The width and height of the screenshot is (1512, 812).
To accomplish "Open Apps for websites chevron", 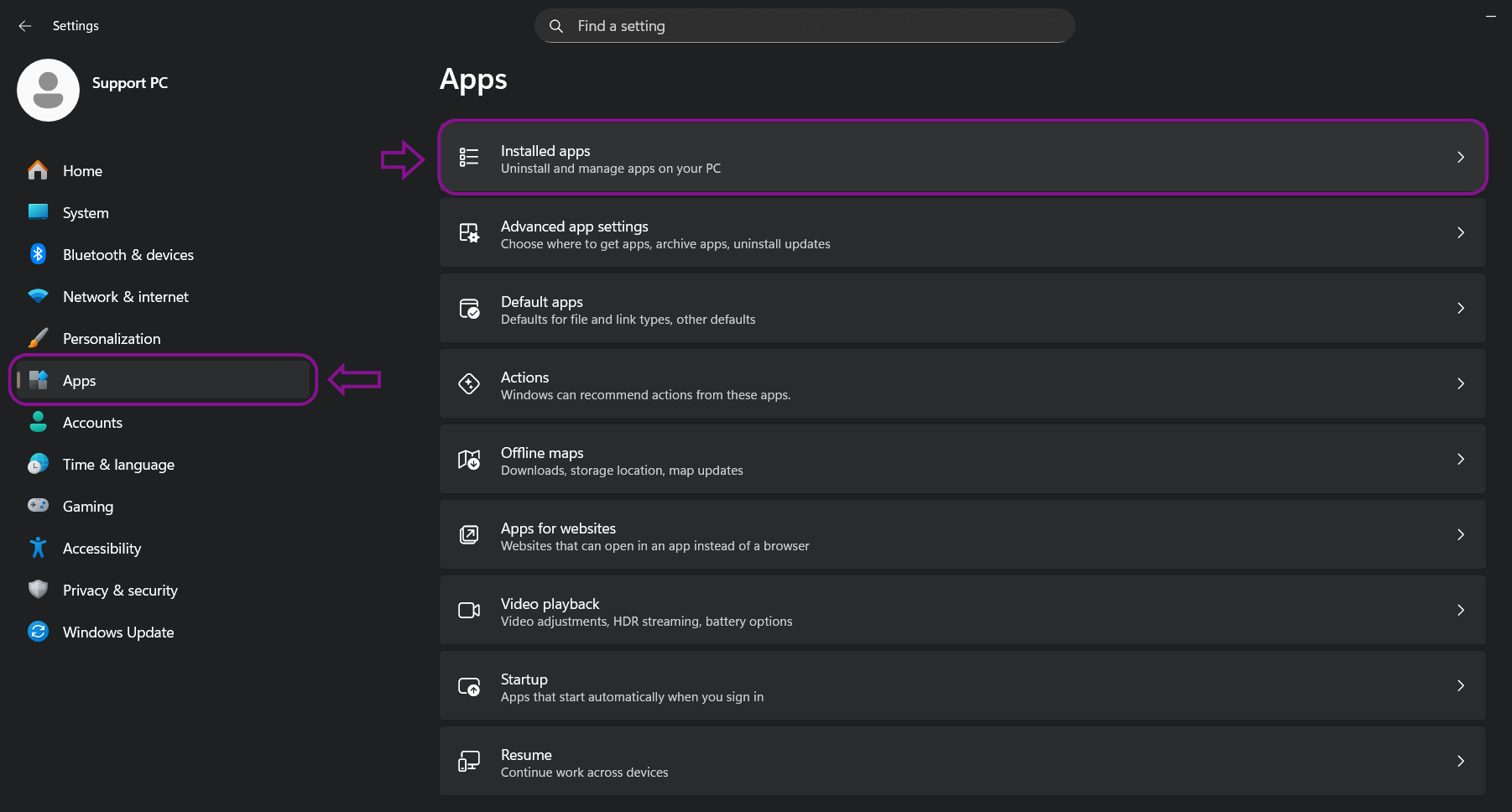I will (x=1460, y=534).
